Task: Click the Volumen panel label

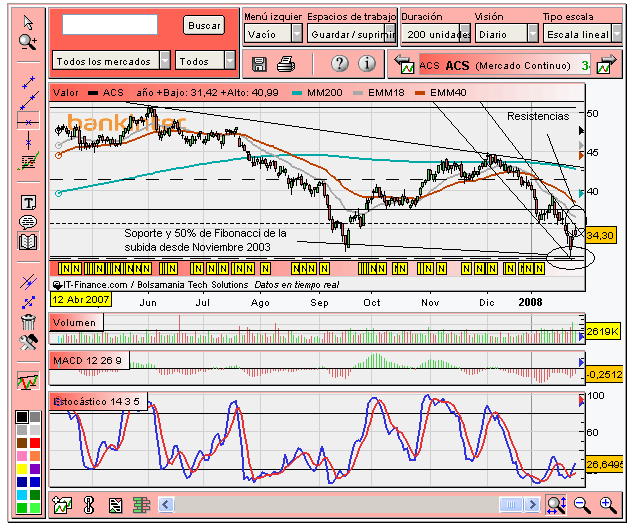Action: click(75, 323)
